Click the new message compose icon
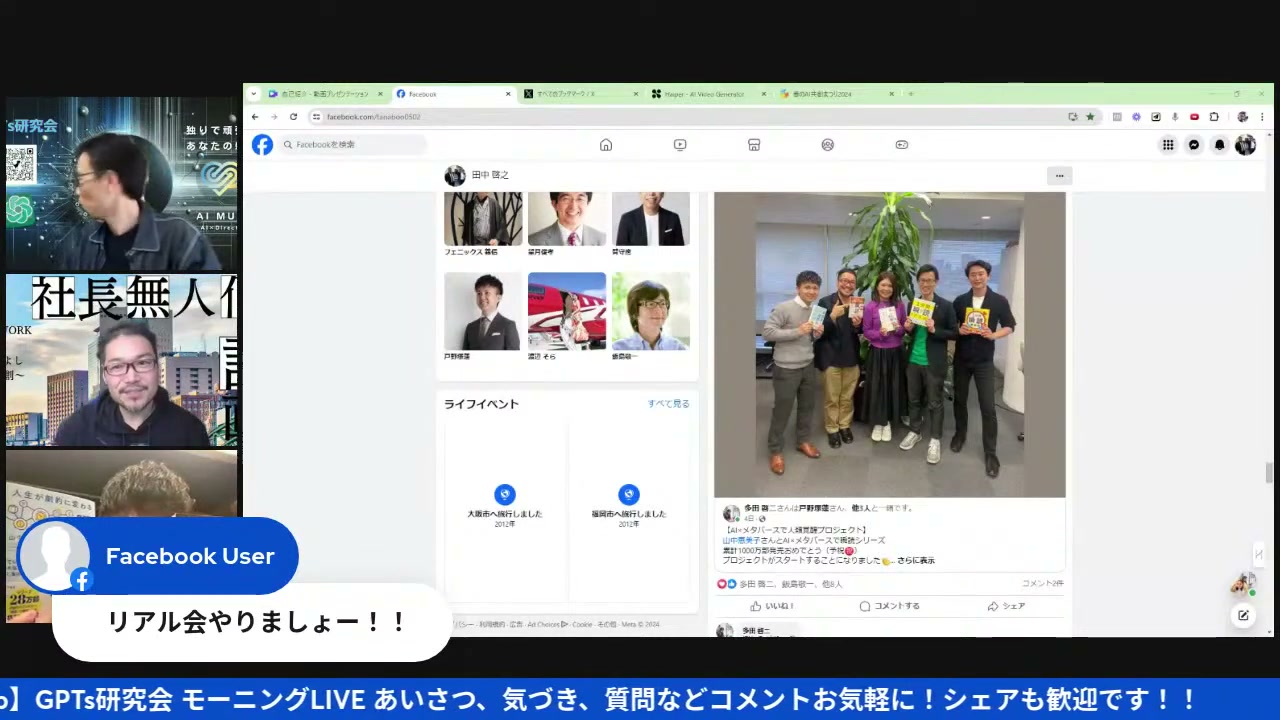The image size is (1280, 720). click(1243, 615)
